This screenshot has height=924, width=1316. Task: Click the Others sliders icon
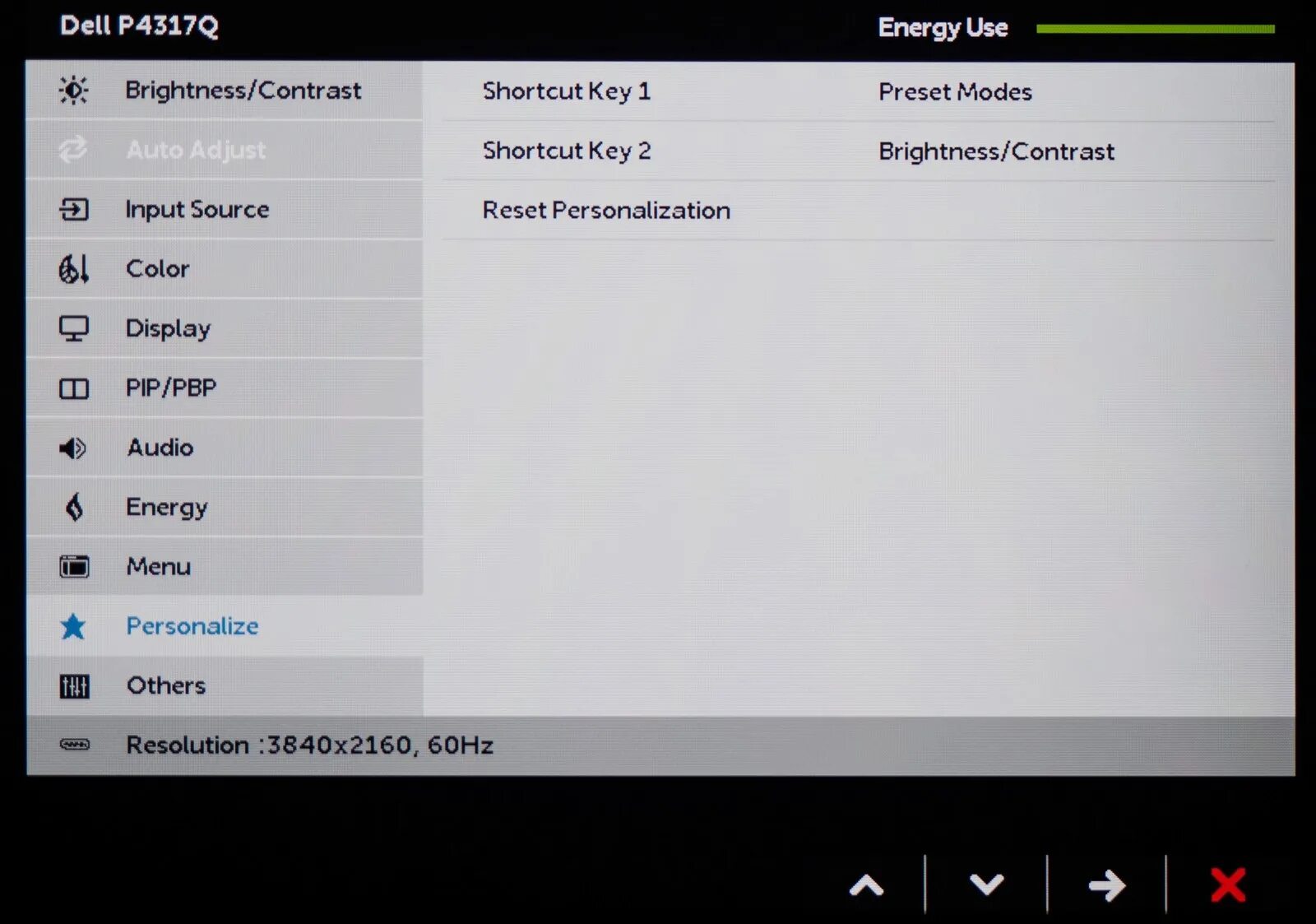tap(74, 685)
